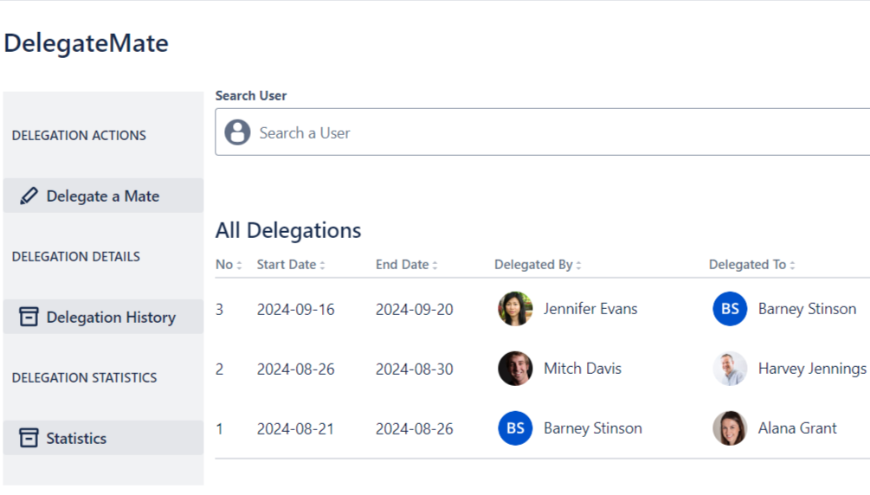870x495 pixels.
Task: Click Jennifer Evans' profile photo
Action: pos(515,309)
